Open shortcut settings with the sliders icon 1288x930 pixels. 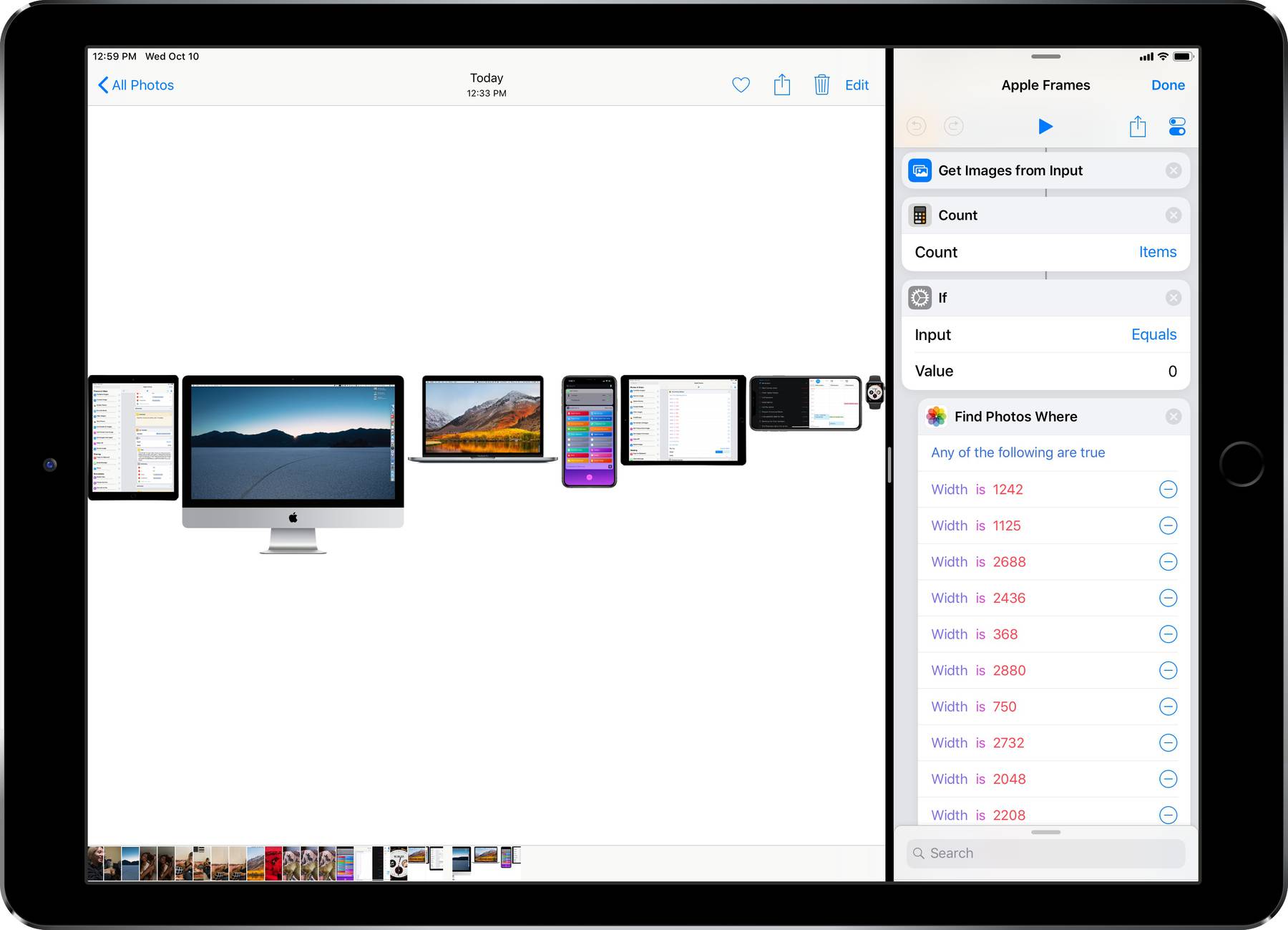[x=1177, y=126]
